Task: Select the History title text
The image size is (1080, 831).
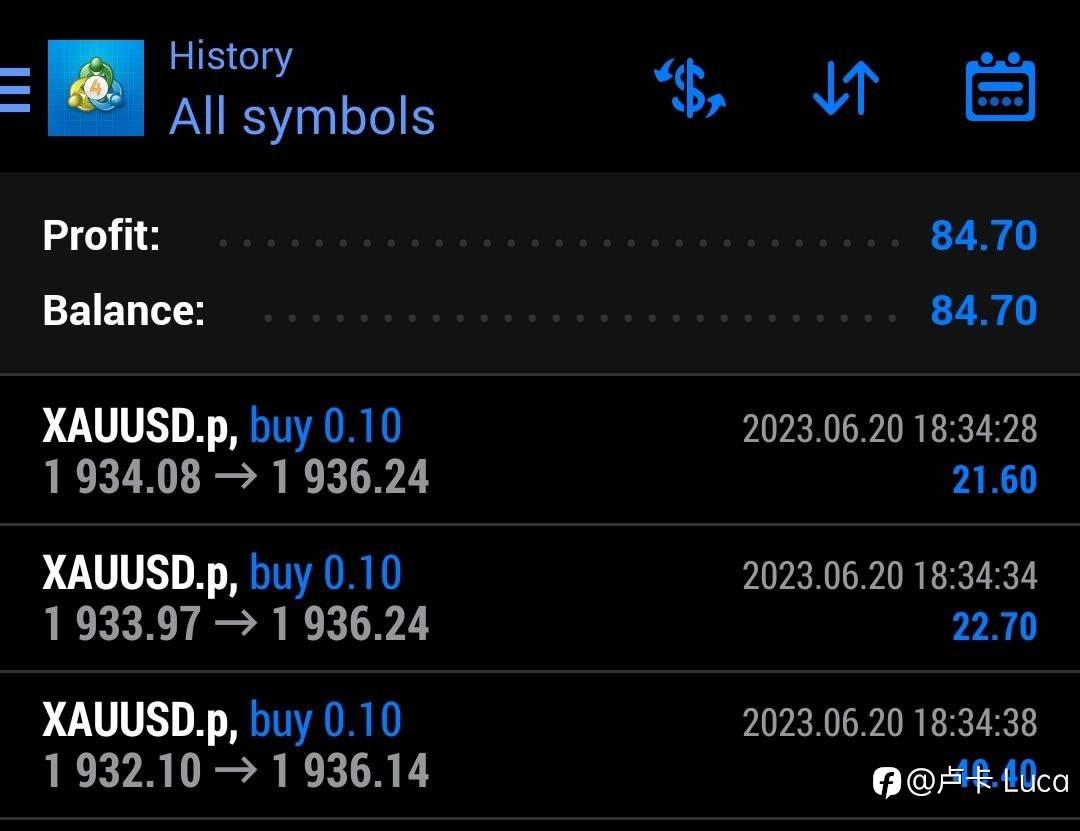Action: 231,57
